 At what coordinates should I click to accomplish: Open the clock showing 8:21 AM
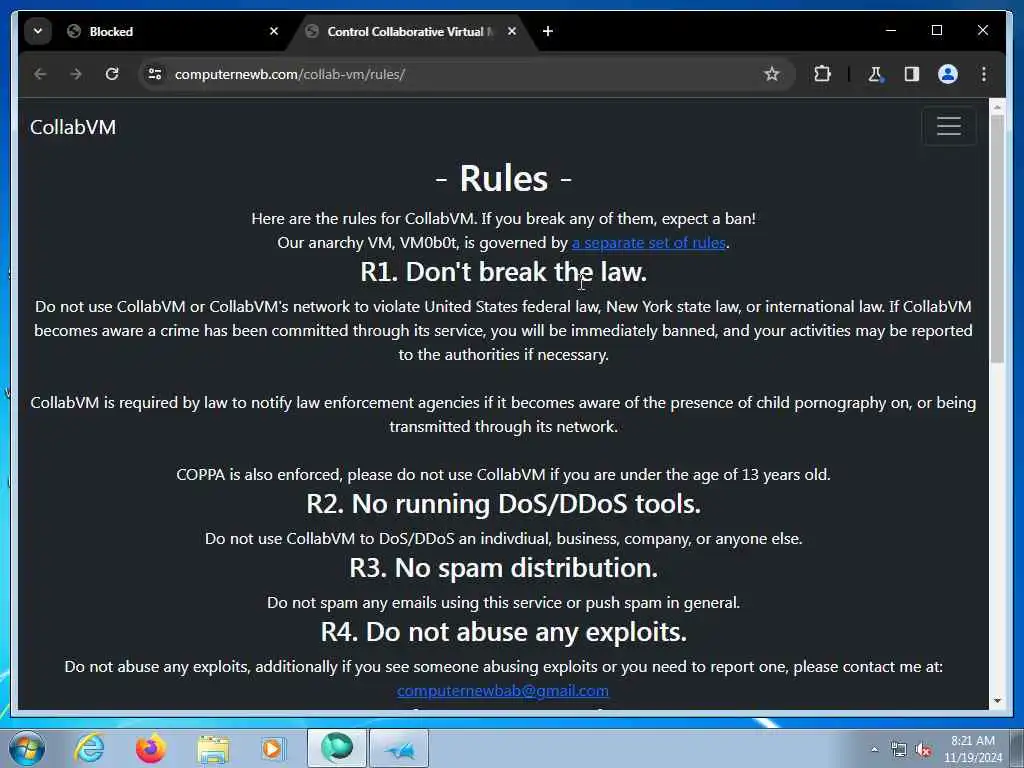(x=972, y=749)
